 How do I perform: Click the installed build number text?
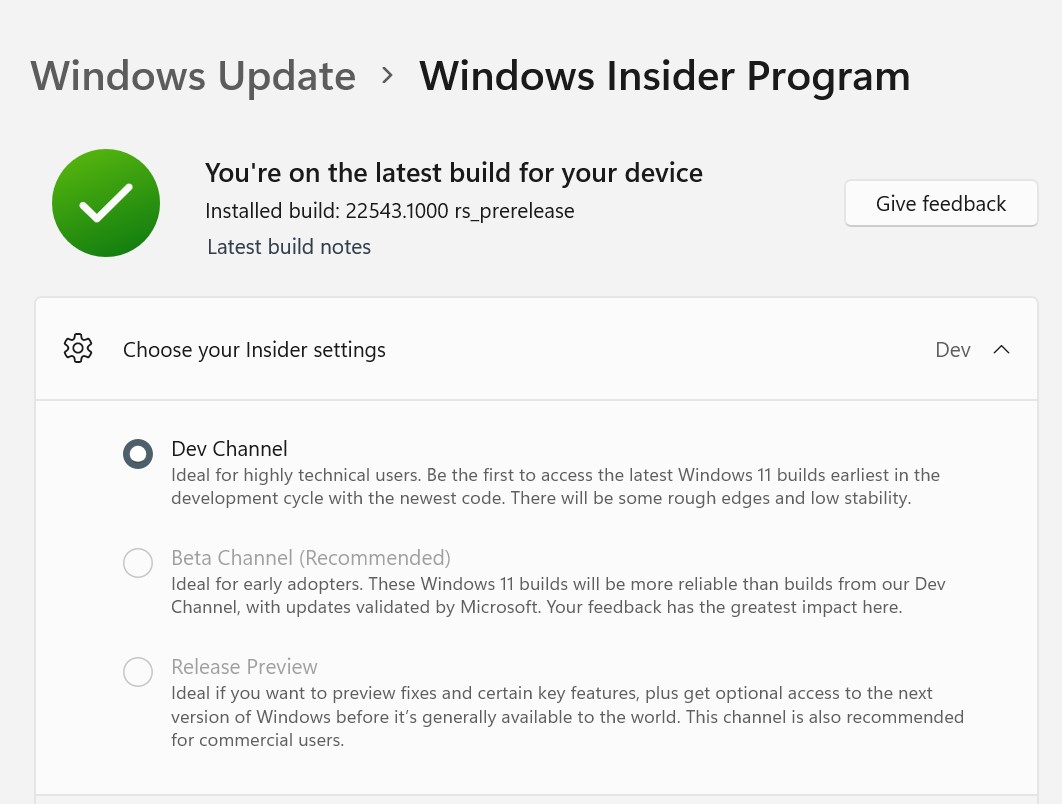coord(389,210)
